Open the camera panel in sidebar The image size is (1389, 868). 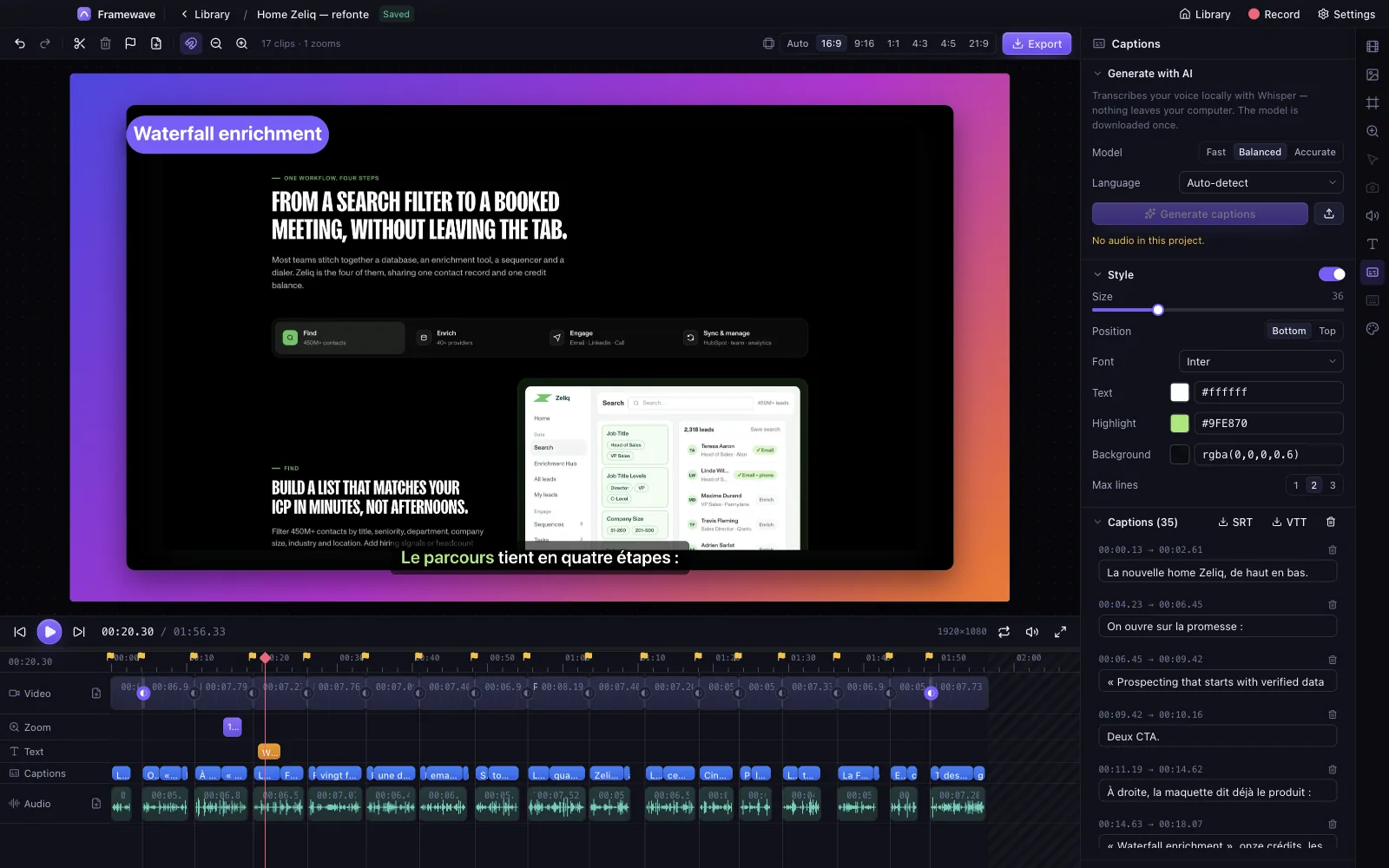1373,187
